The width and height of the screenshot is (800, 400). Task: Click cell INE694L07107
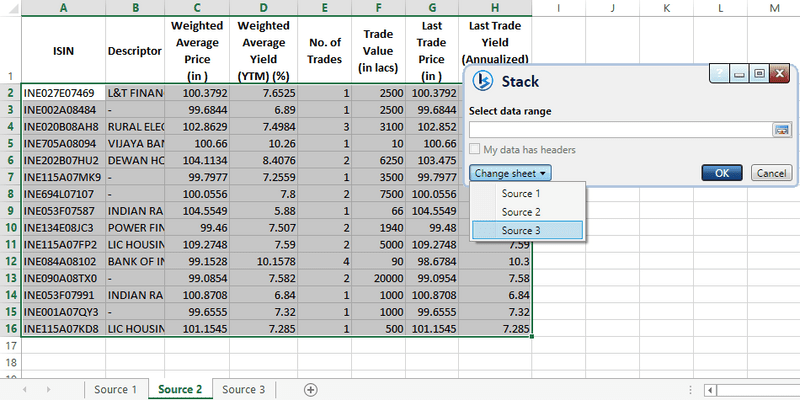(63, 194)
